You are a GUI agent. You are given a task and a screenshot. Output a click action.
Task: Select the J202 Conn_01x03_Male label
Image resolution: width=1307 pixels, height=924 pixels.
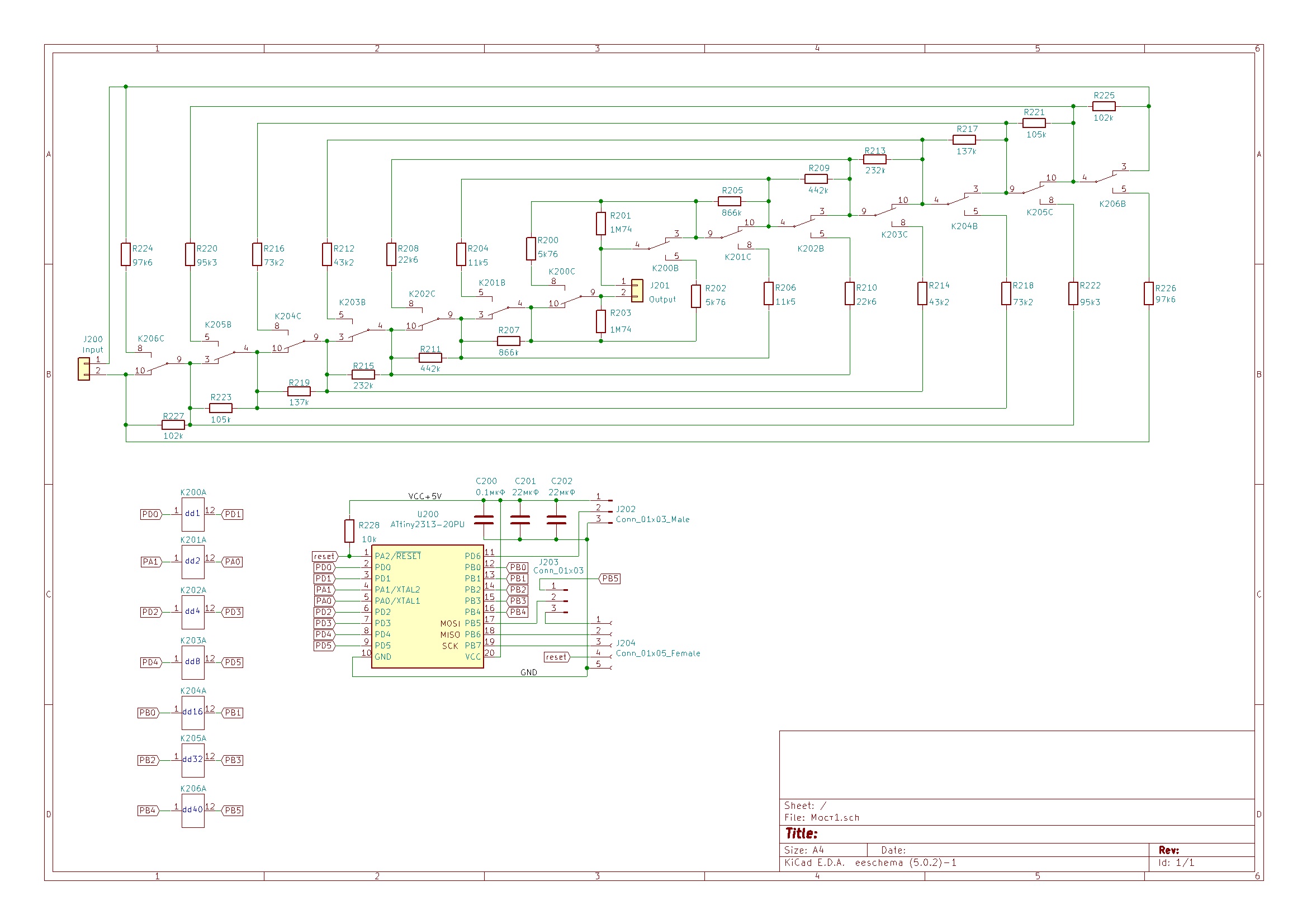tap(652, 519)
